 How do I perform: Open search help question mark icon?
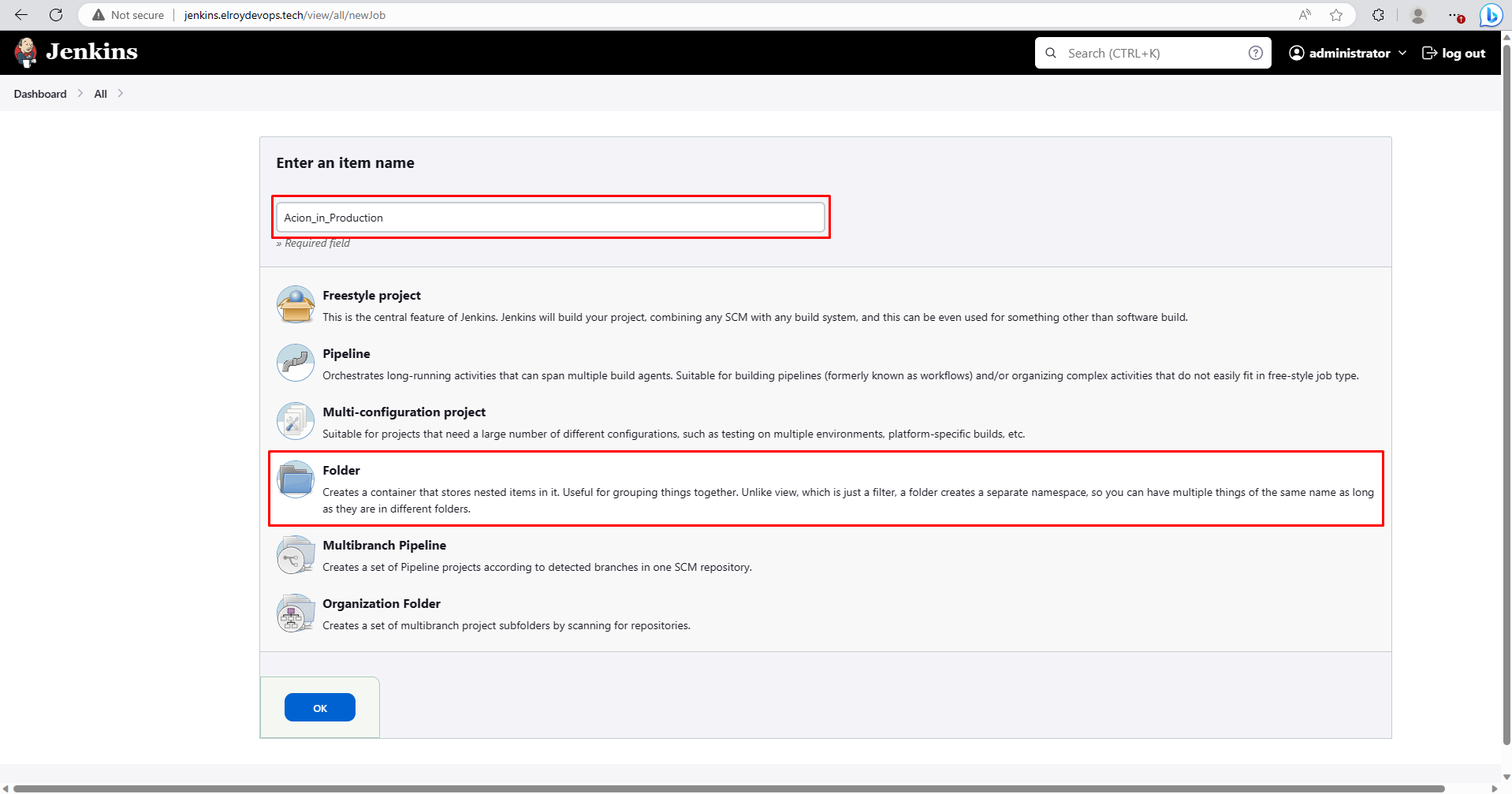pyautogui.click(x=1256, y=53)
